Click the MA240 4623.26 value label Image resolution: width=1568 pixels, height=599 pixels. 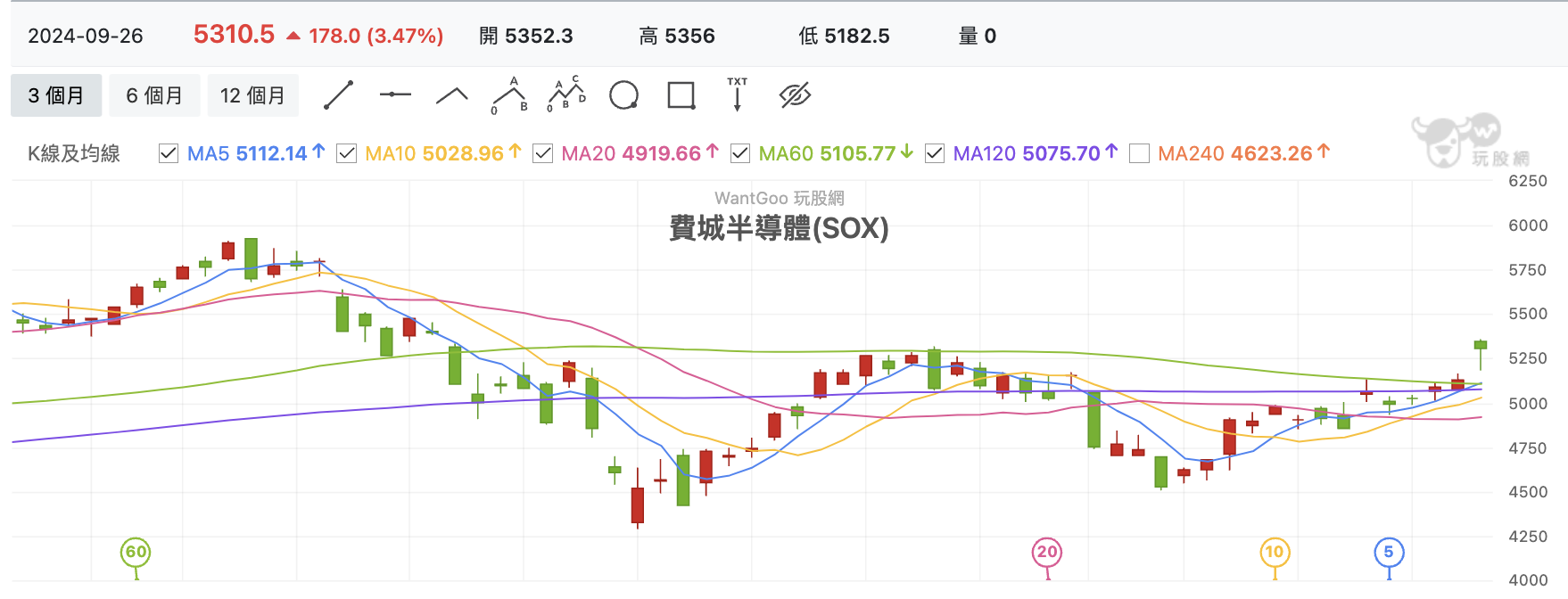coord(1244,153)
